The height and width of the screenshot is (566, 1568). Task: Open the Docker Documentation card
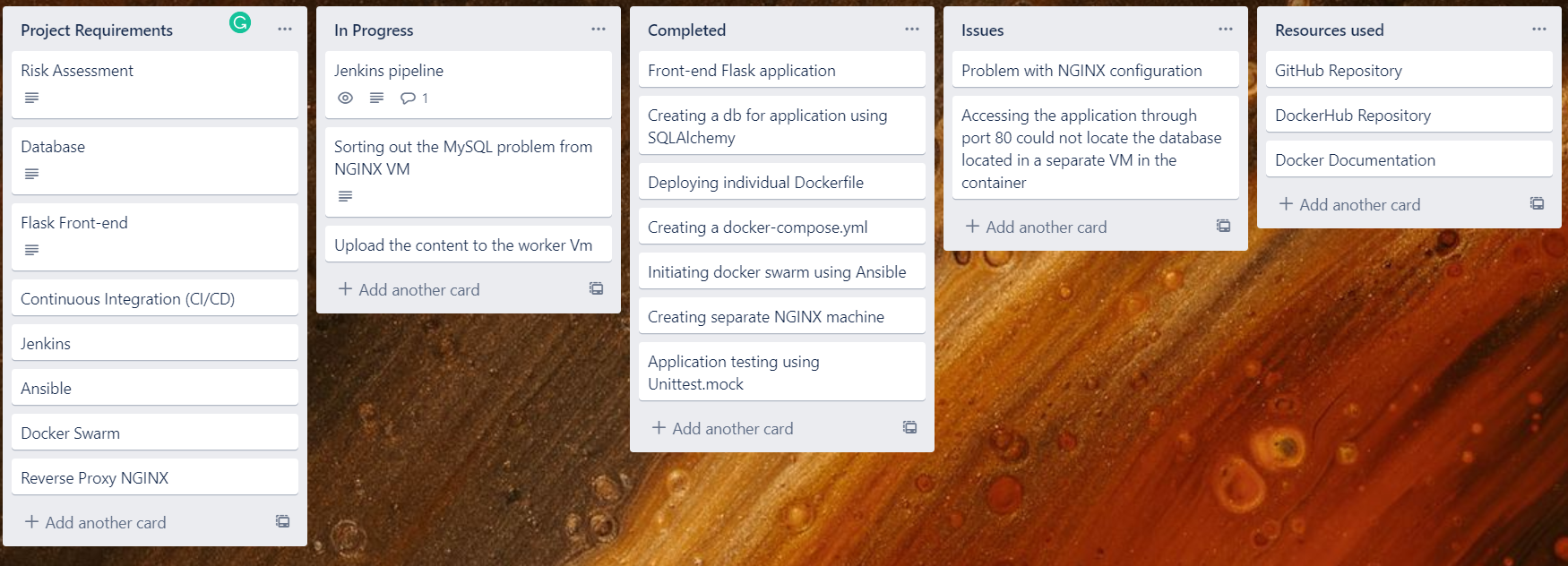point(1409,159)
